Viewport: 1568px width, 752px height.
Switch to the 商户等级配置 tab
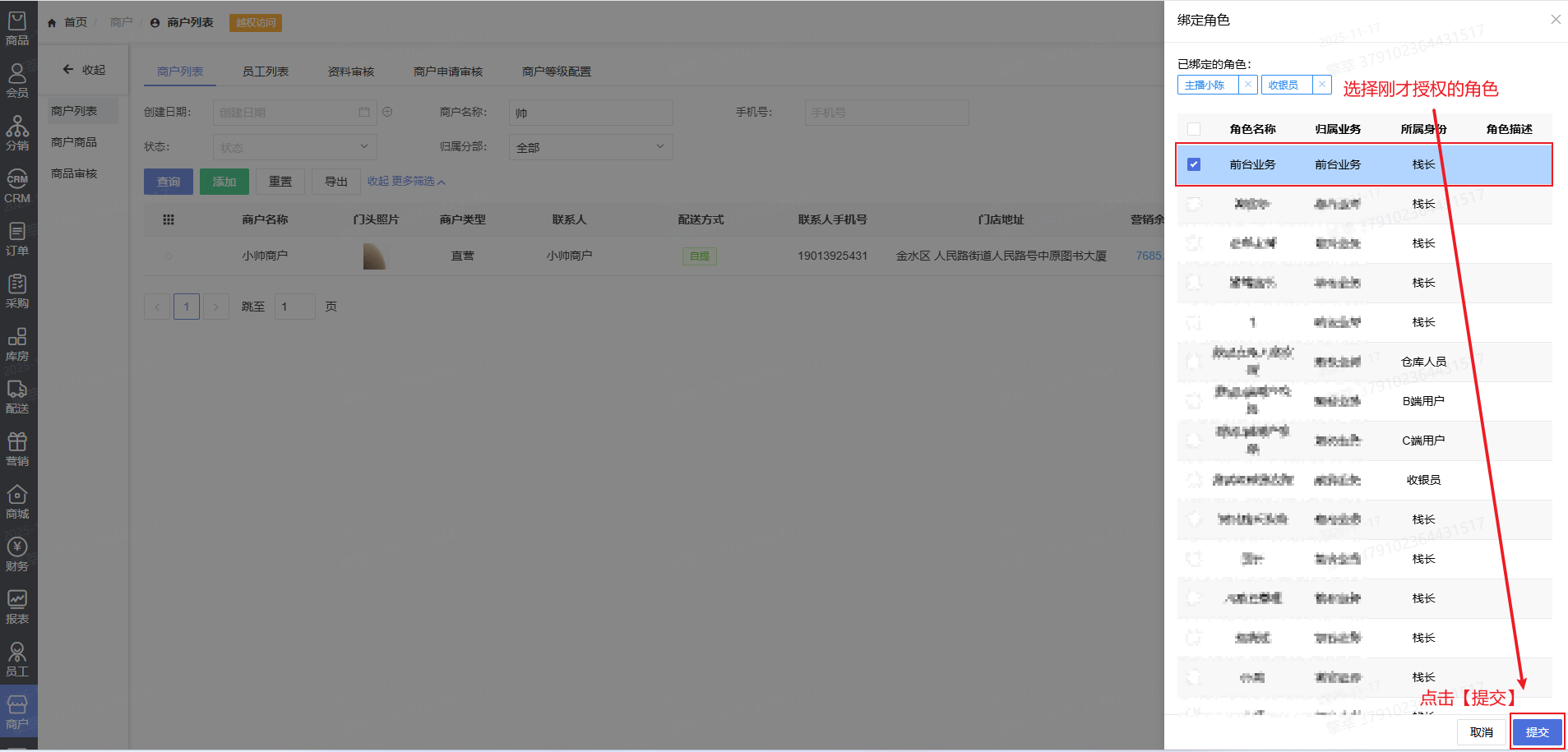point(556,72)
